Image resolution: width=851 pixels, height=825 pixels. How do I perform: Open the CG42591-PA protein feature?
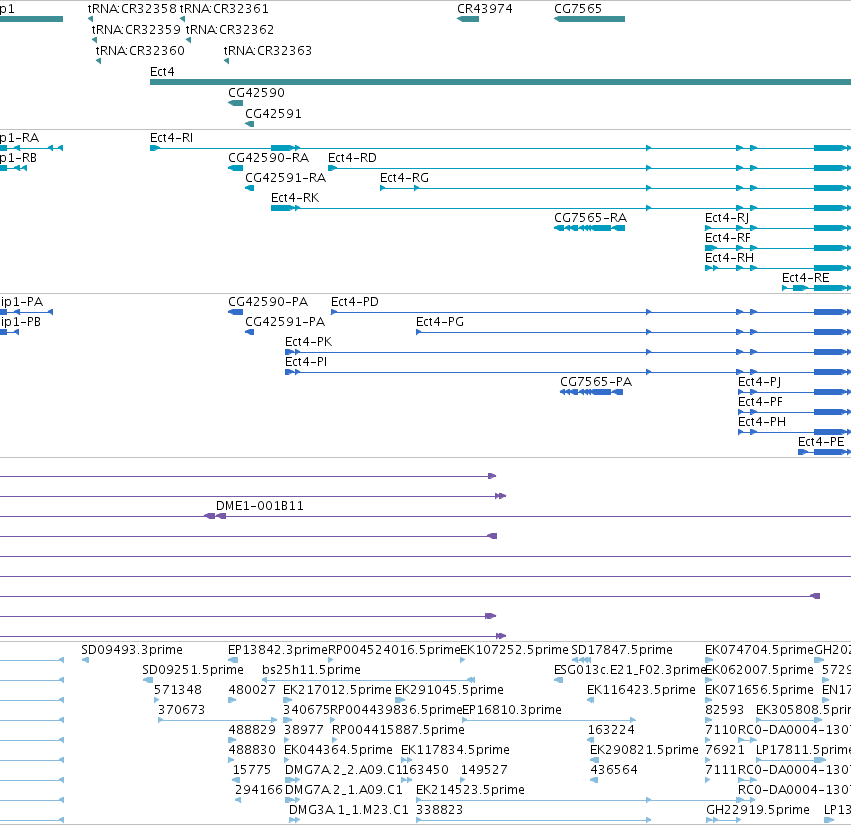click(250, 332)
